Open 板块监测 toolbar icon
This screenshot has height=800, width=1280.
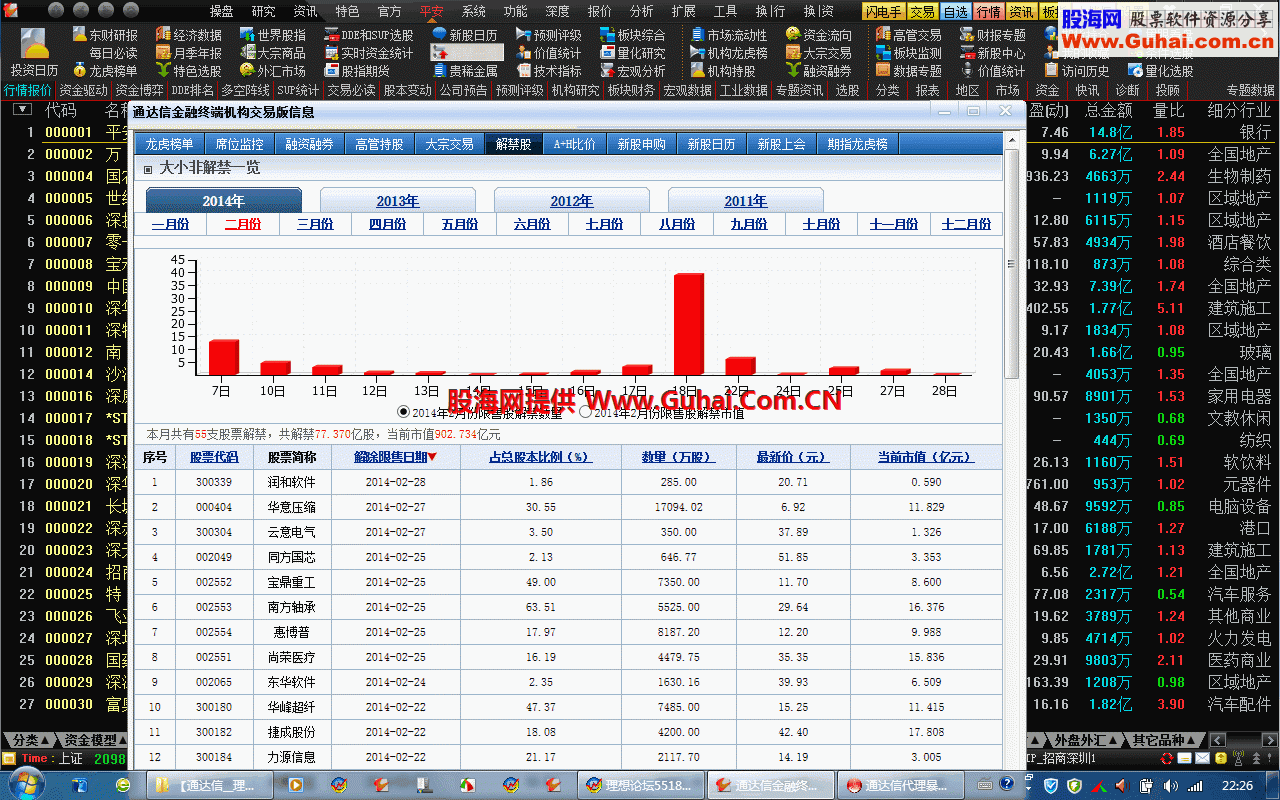909,53
